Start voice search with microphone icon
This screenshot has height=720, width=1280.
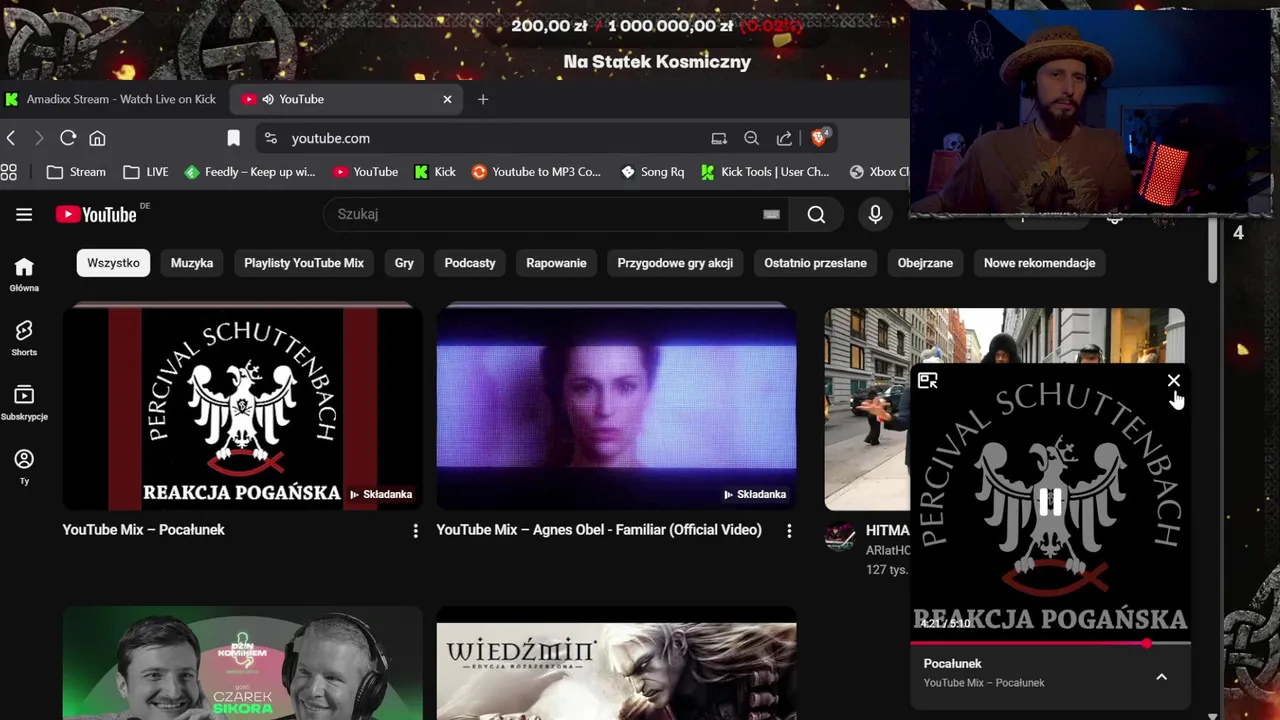pos(875,214)
